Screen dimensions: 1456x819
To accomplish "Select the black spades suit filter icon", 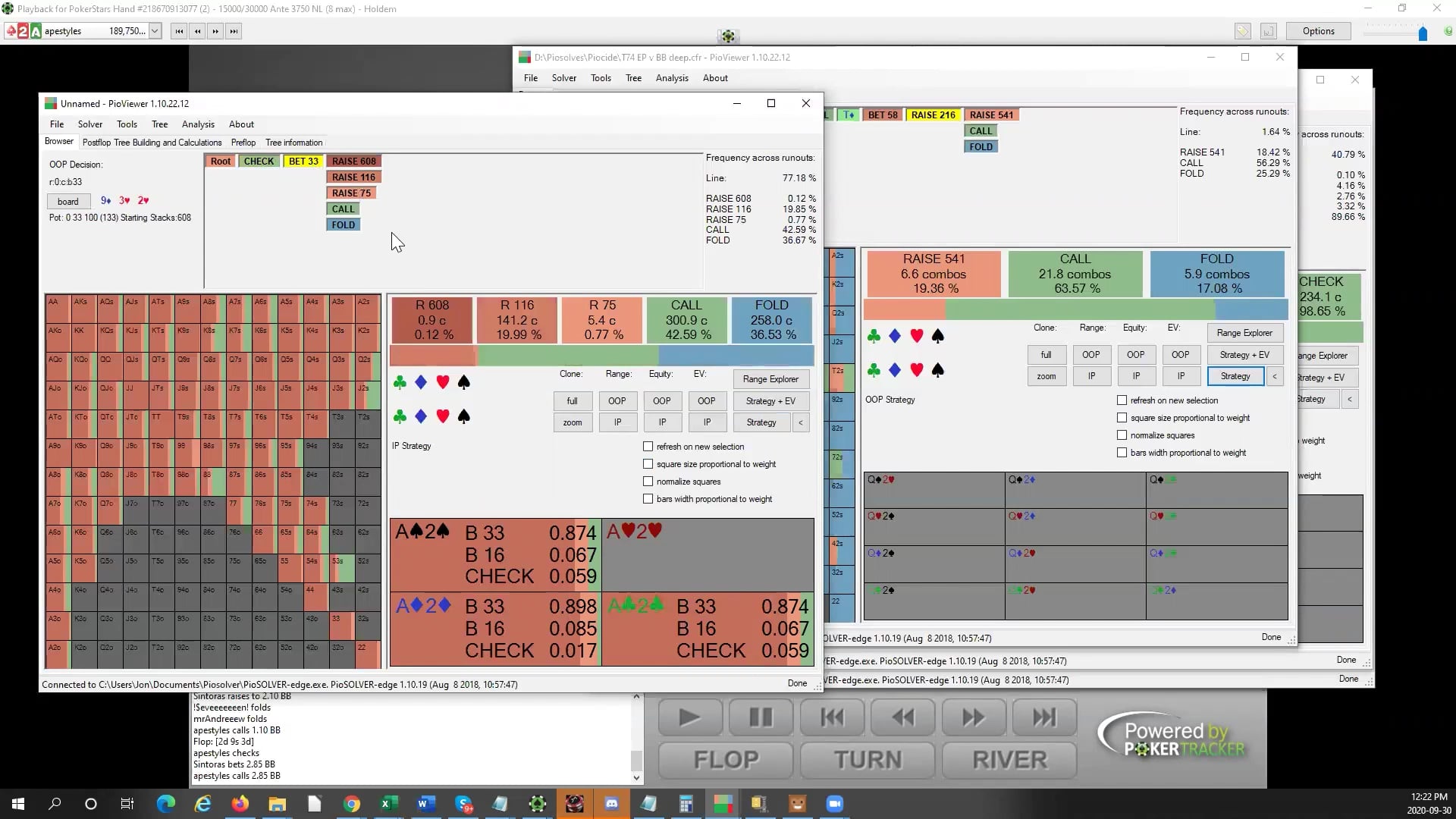I will pos(464,382).
